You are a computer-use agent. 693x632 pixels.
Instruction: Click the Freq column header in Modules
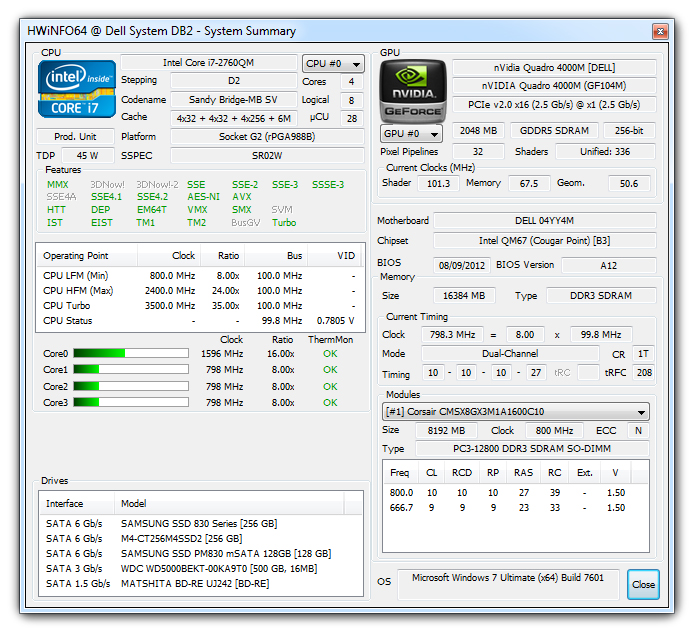pos(400,472)
